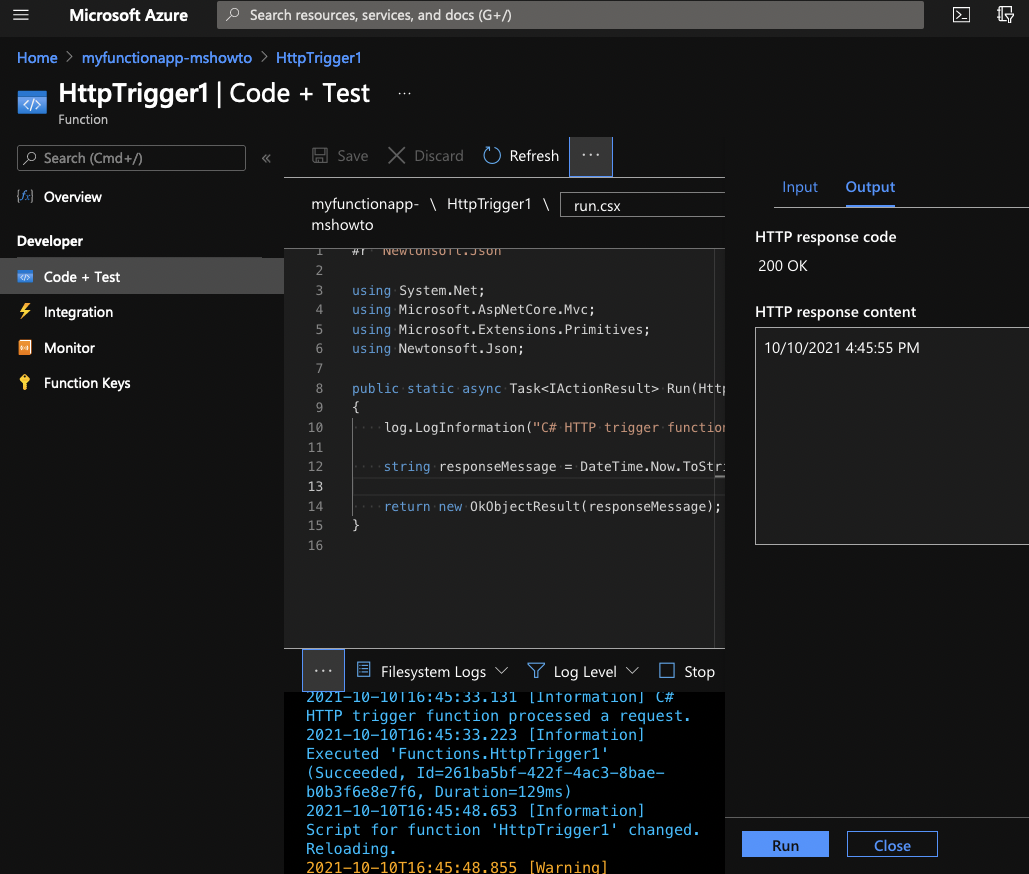This screenshot has width=1029, height=874.
Task: Focus the sidebar Search (Cmd+/) field
Action: 131,158
